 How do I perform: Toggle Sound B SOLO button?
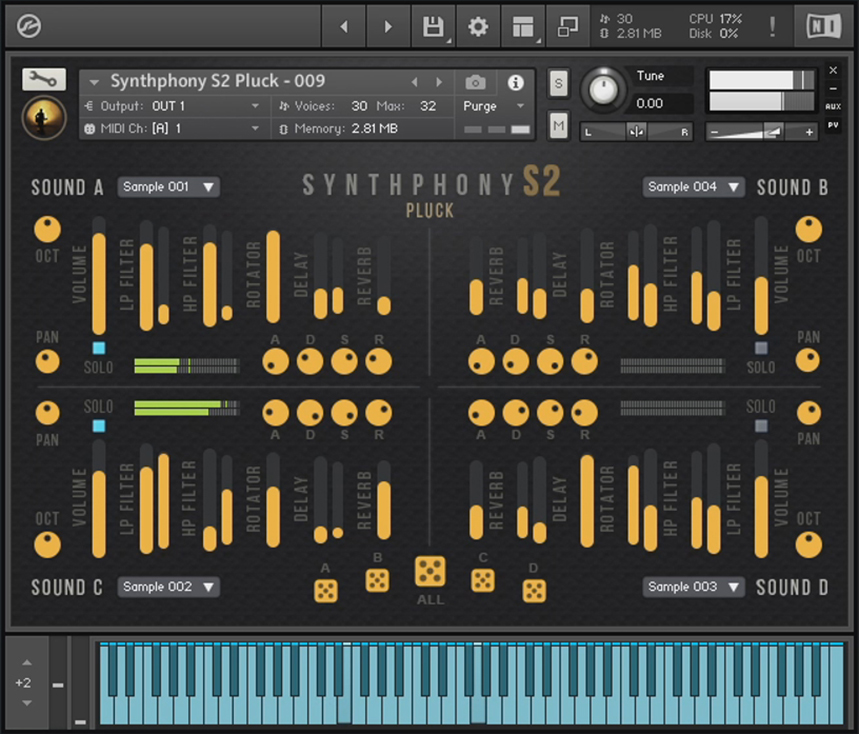point(761,348)
